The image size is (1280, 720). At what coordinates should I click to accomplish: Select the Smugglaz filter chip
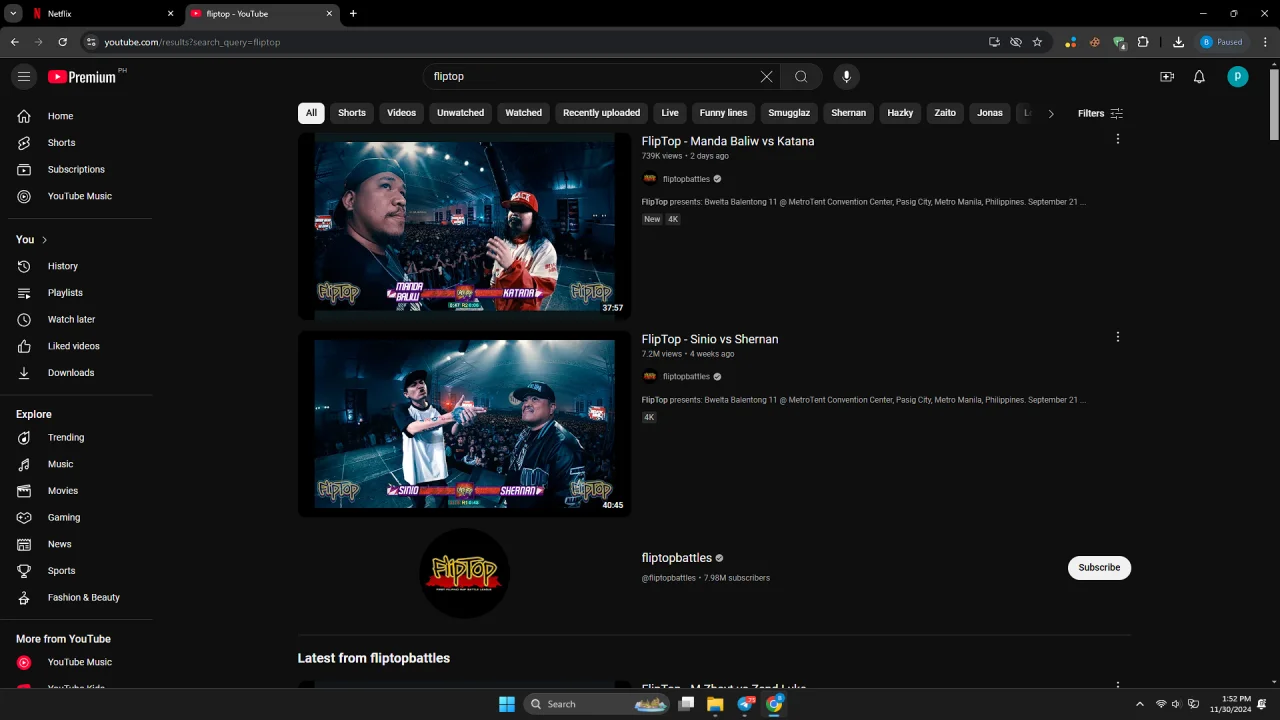[789, 113]
